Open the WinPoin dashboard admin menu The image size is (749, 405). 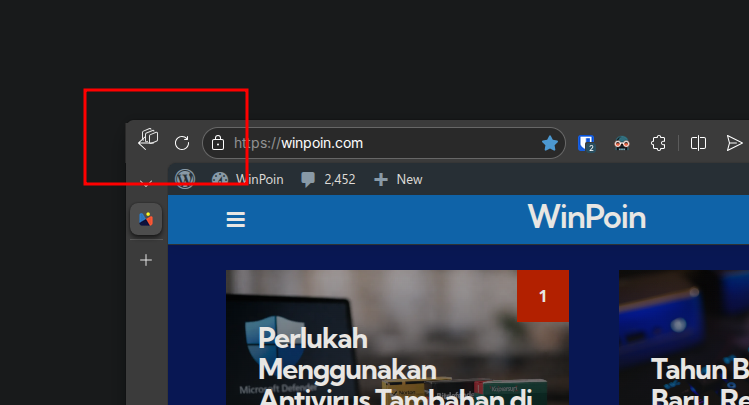click(248, 179)
